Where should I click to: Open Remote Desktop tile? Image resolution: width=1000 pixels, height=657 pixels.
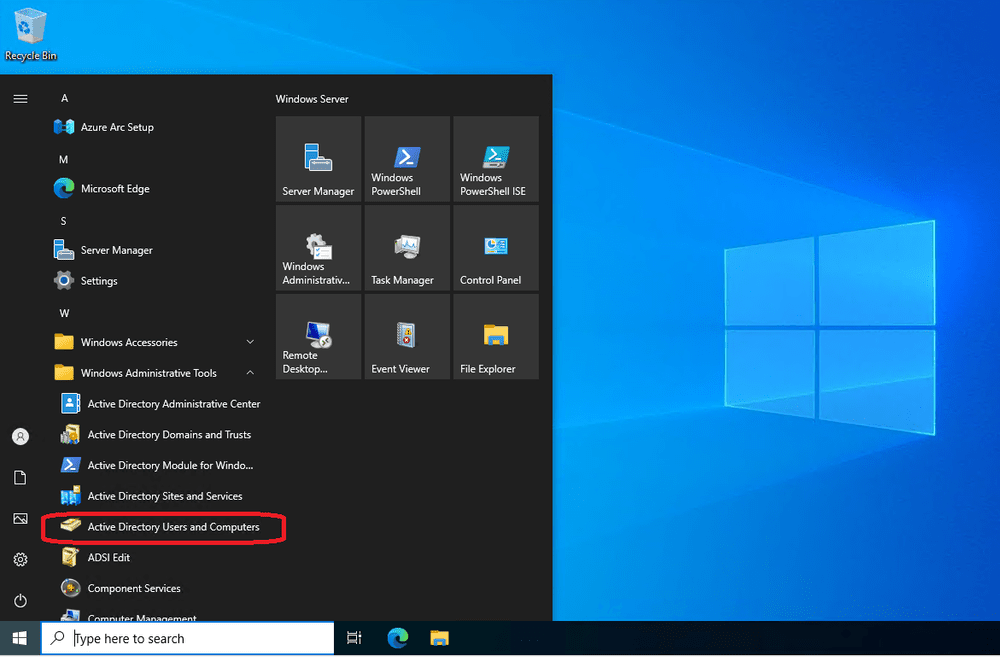318,336
